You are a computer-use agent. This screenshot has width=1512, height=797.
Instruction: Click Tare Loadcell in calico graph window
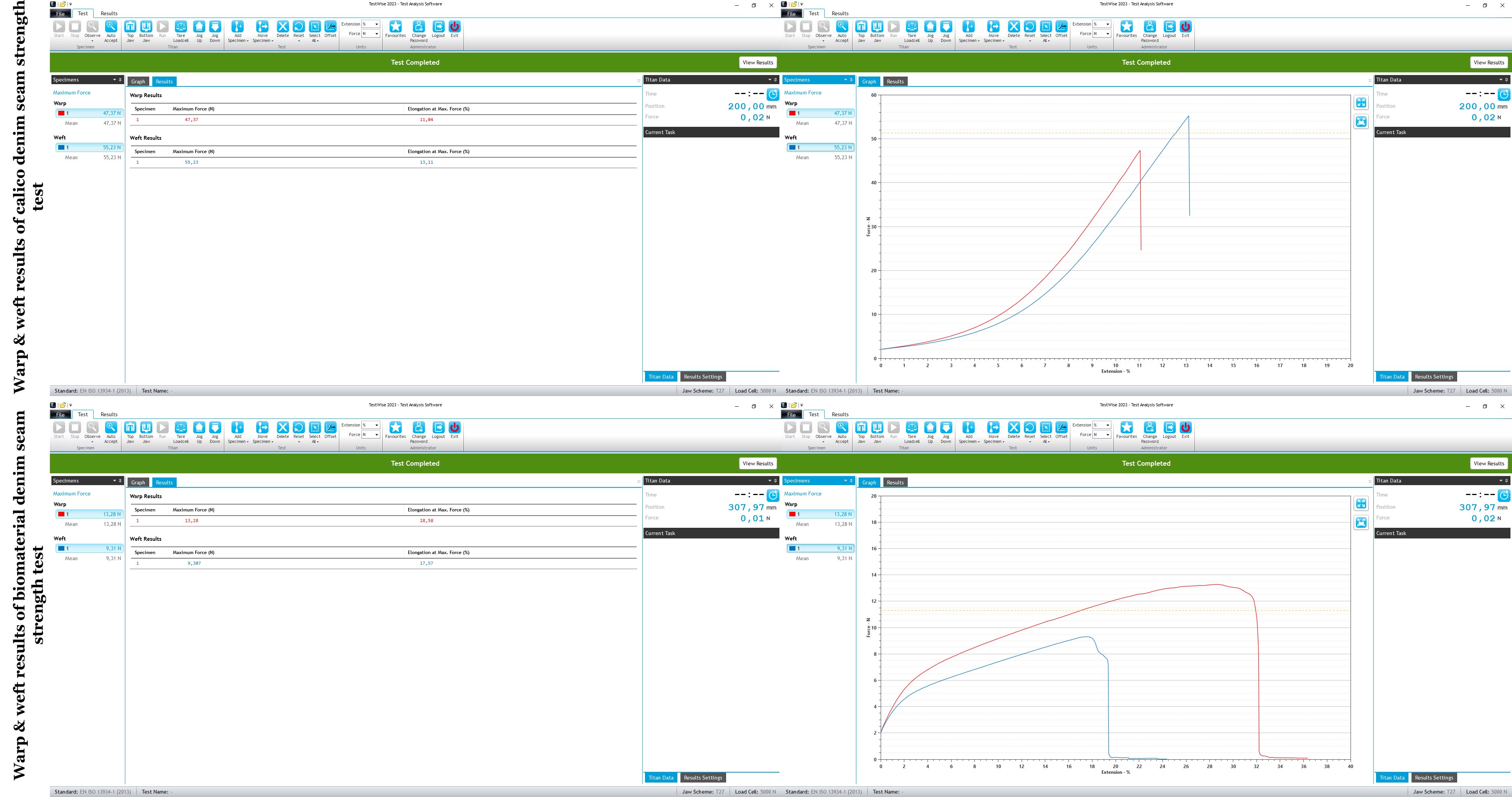(912, 31)
